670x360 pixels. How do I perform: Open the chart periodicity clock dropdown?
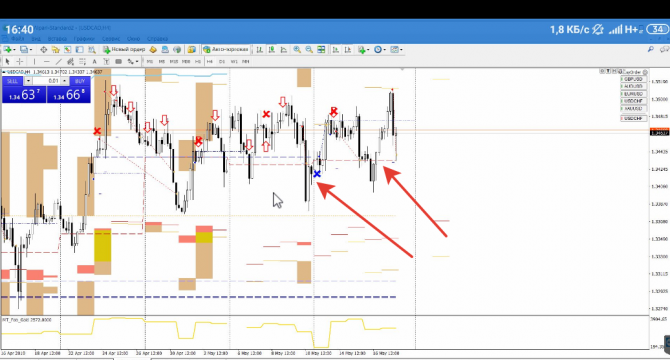click(379, 50)
